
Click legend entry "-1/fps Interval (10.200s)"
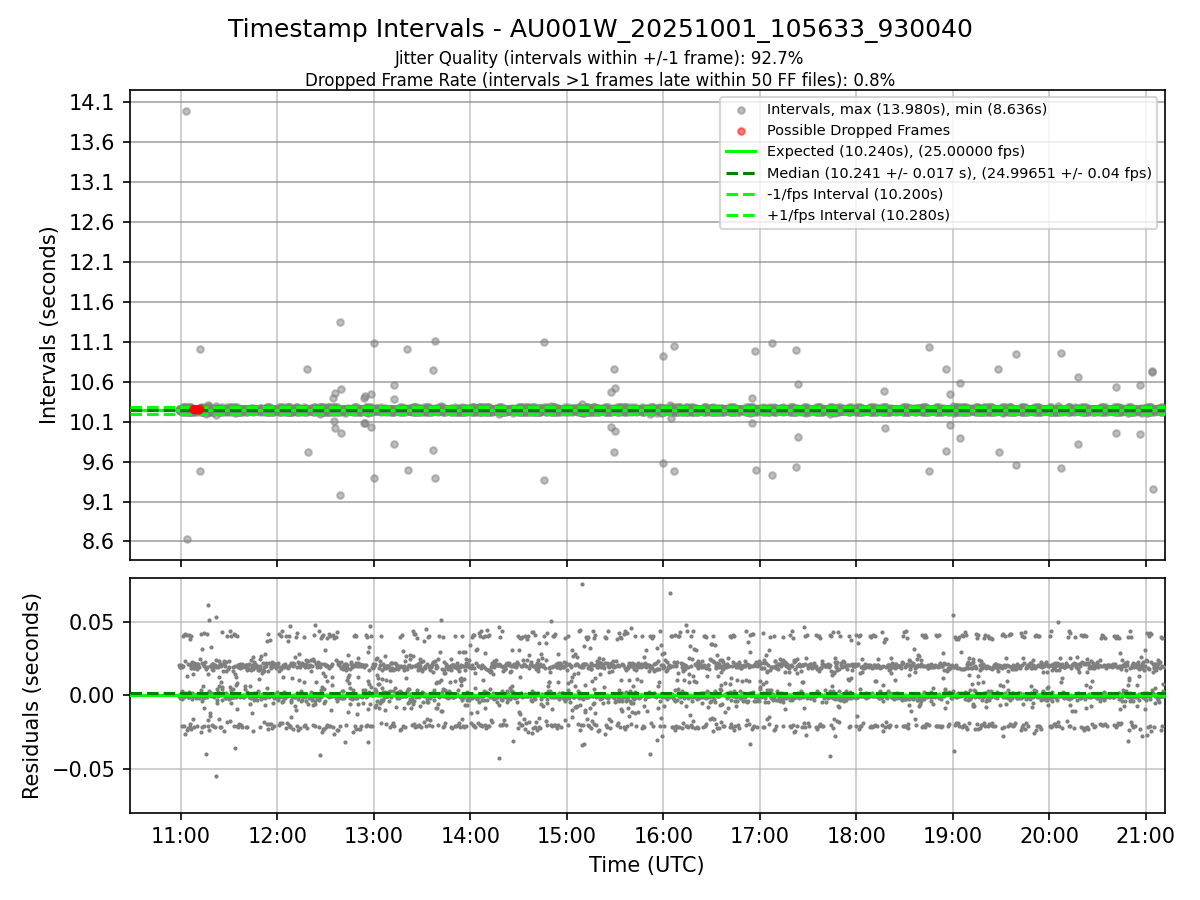pos(855,194)
